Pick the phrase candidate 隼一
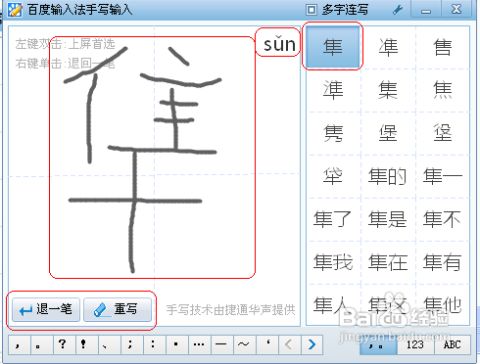 coord(443,176)
